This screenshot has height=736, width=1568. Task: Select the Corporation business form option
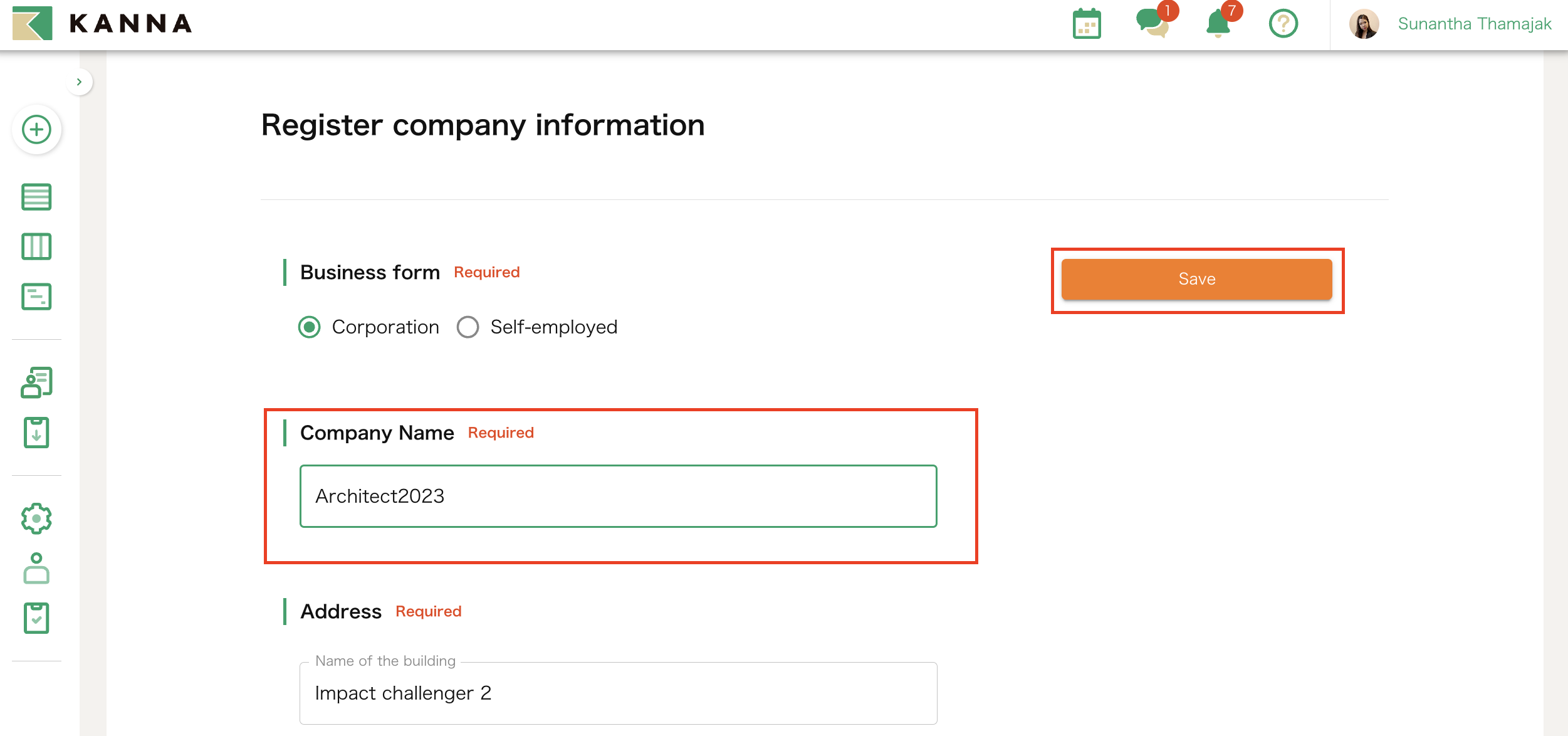click(x=308, y=327)
